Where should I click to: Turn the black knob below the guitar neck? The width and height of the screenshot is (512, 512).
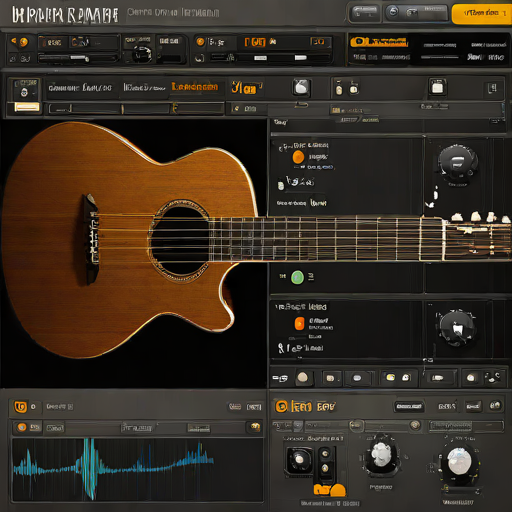(457, 328)
